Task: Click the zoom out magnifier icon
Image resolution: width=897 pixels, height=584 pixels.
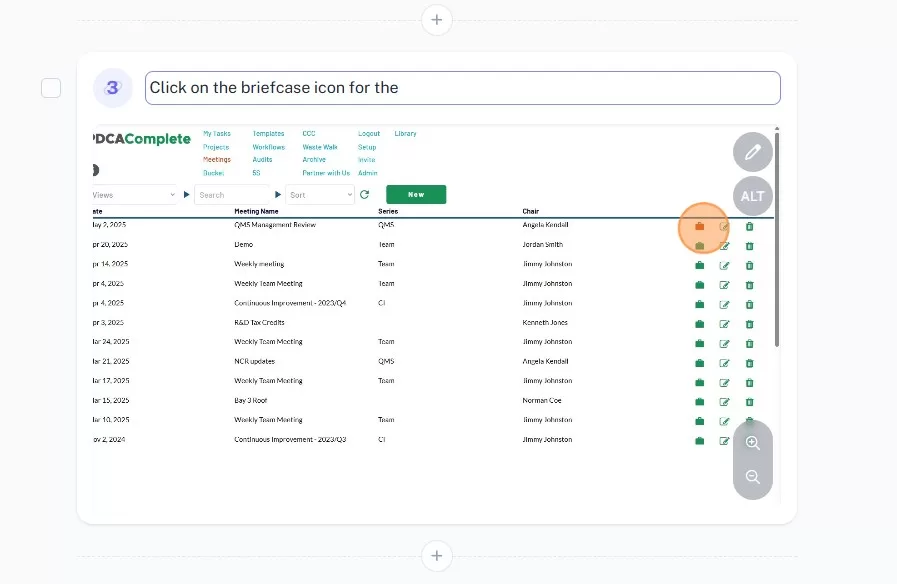Action: tap(753, 477)
